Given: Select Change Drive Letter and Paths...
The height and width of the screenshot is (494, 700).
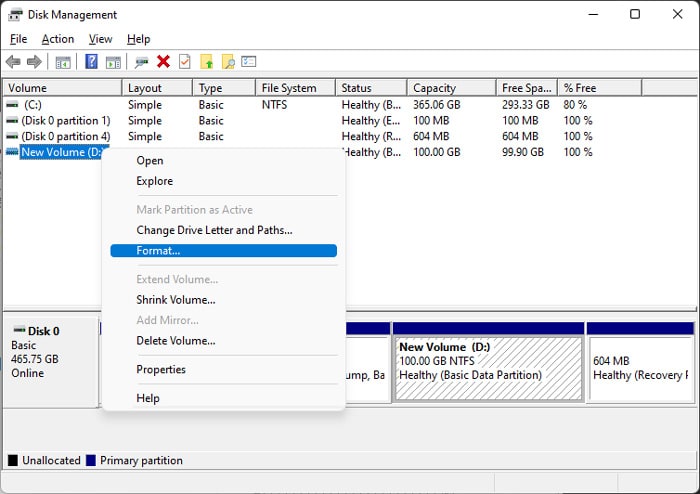Looking at the screenshot, I should click(x=223, y=230).
